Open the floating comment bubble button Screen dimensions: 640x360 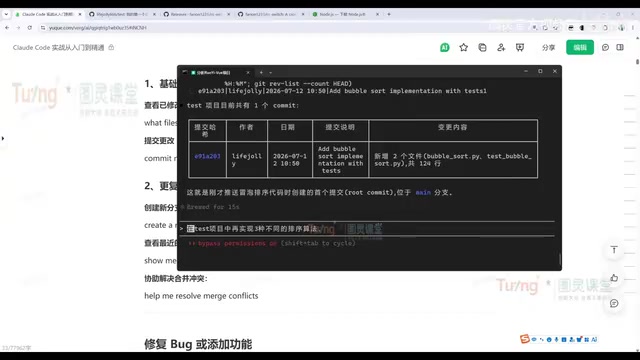coord(614,303)
